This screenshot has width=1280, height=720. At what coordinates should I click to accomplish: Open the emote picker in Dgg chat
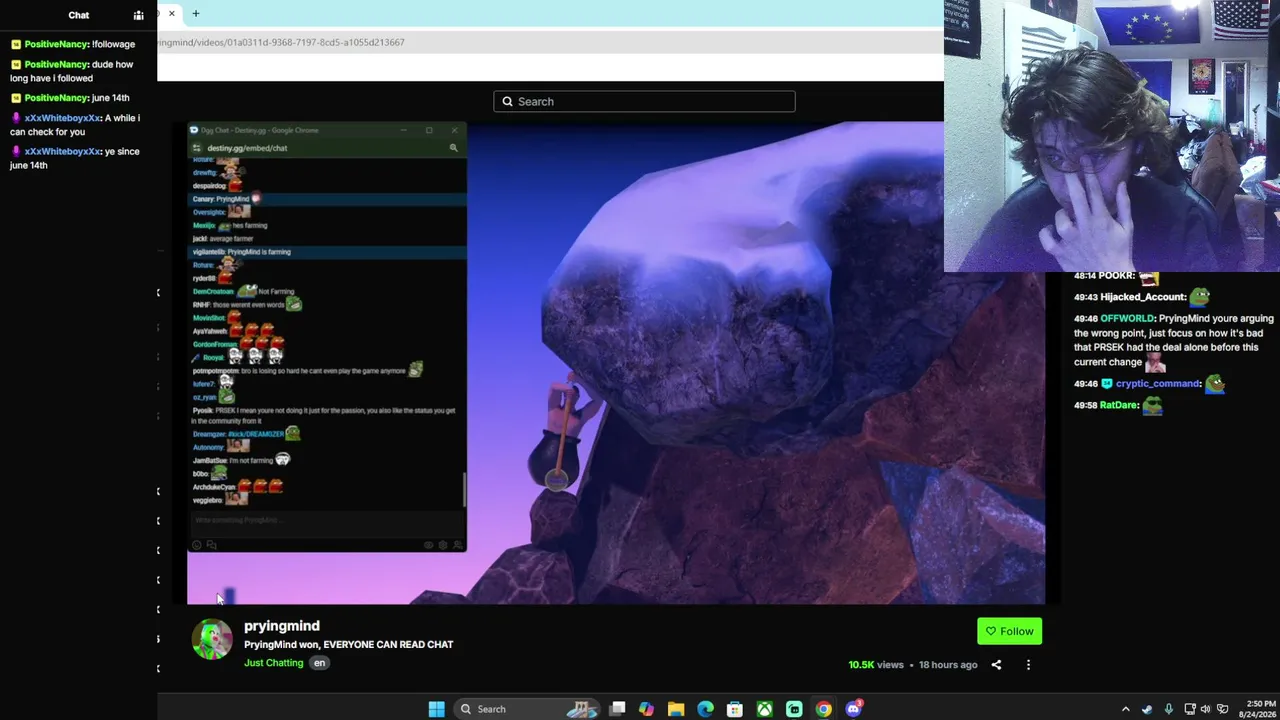pos(197,545)
